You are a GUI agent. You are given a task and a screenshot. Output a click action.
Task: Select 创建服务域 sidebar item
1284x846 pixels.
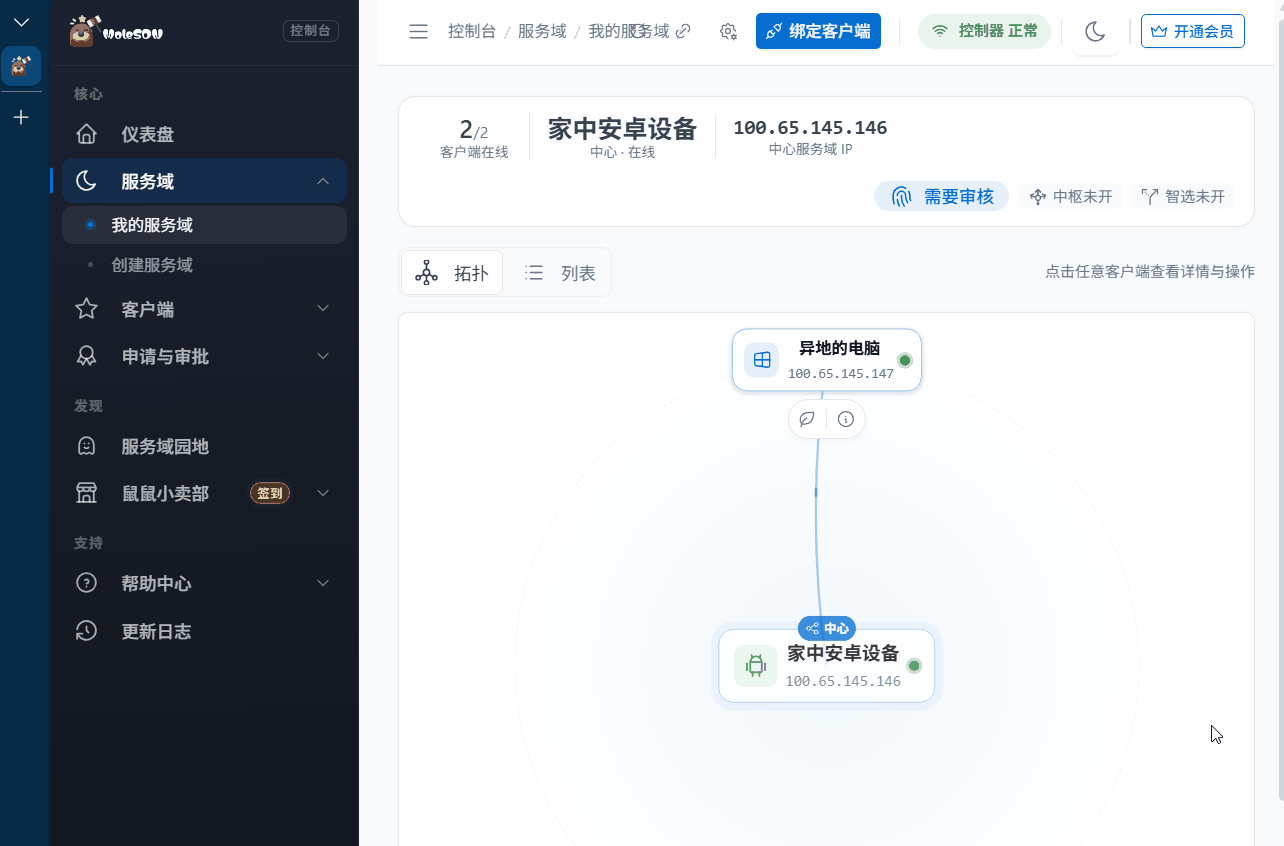click(204, 265)
